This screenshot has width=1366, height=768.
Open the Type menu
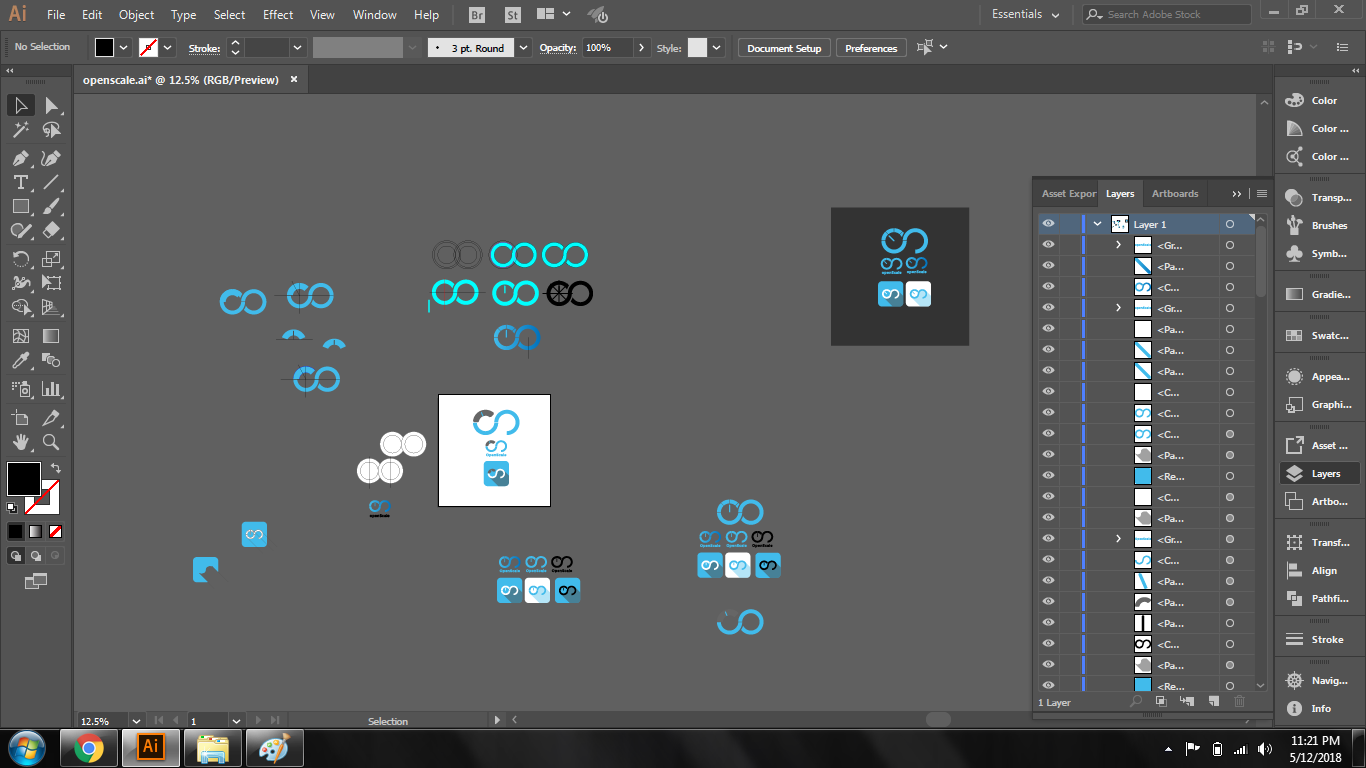tap(183, 15)
